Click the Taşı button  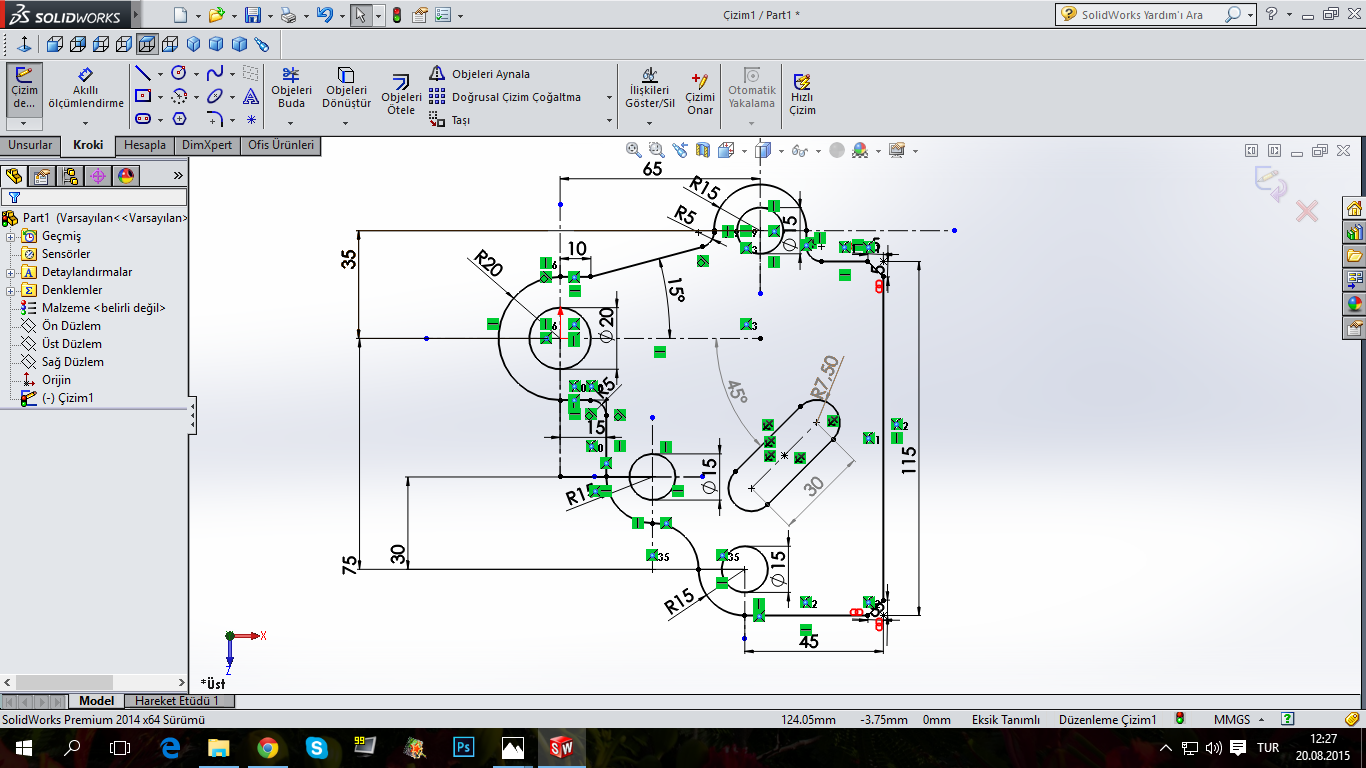(449, 120)
